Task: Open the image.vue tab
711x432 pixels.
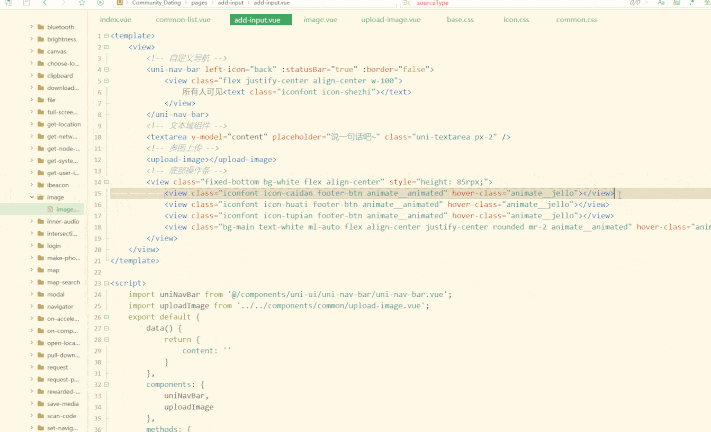Action: click(320, 19)
